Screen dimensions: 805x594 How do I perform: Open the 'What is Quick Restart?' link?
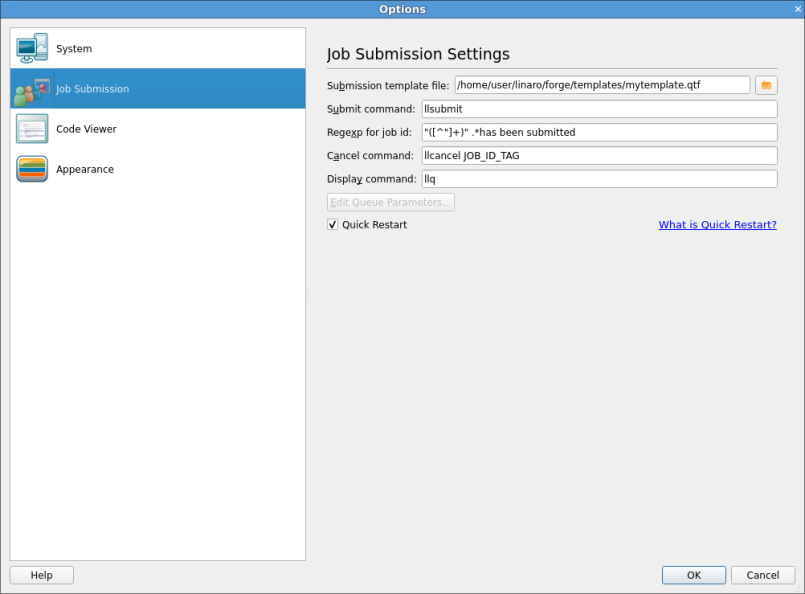(717, 225)
